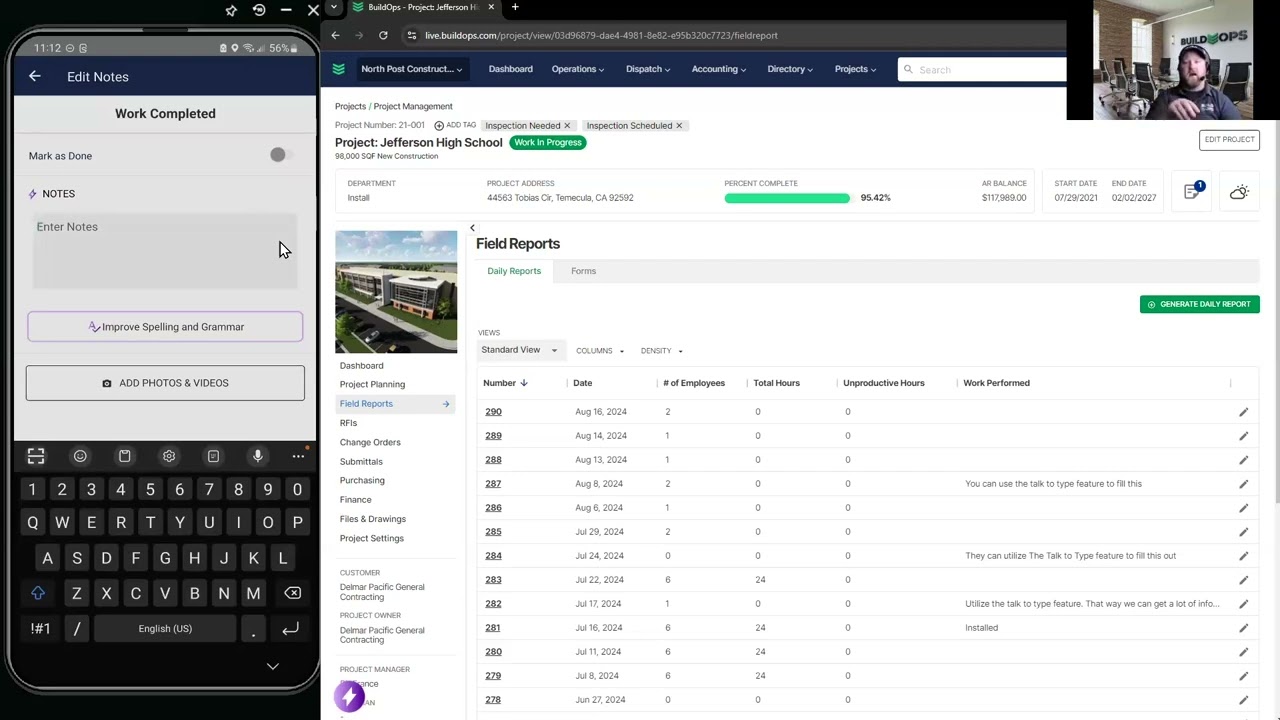Tap the back arrow in Edit Notes
The width and height of the screenshot is (1280, 720).
(35, 76)
